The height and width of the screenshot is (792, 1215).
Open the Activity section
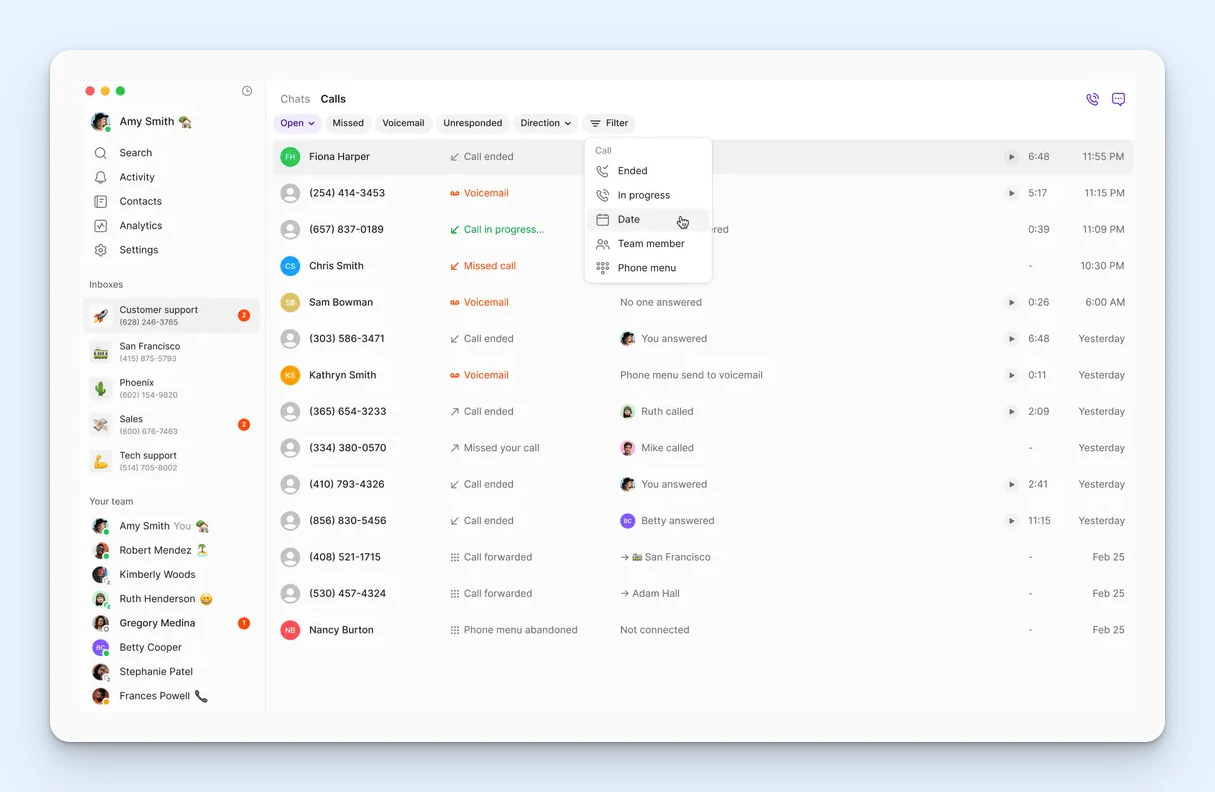(x=137, y=176)
